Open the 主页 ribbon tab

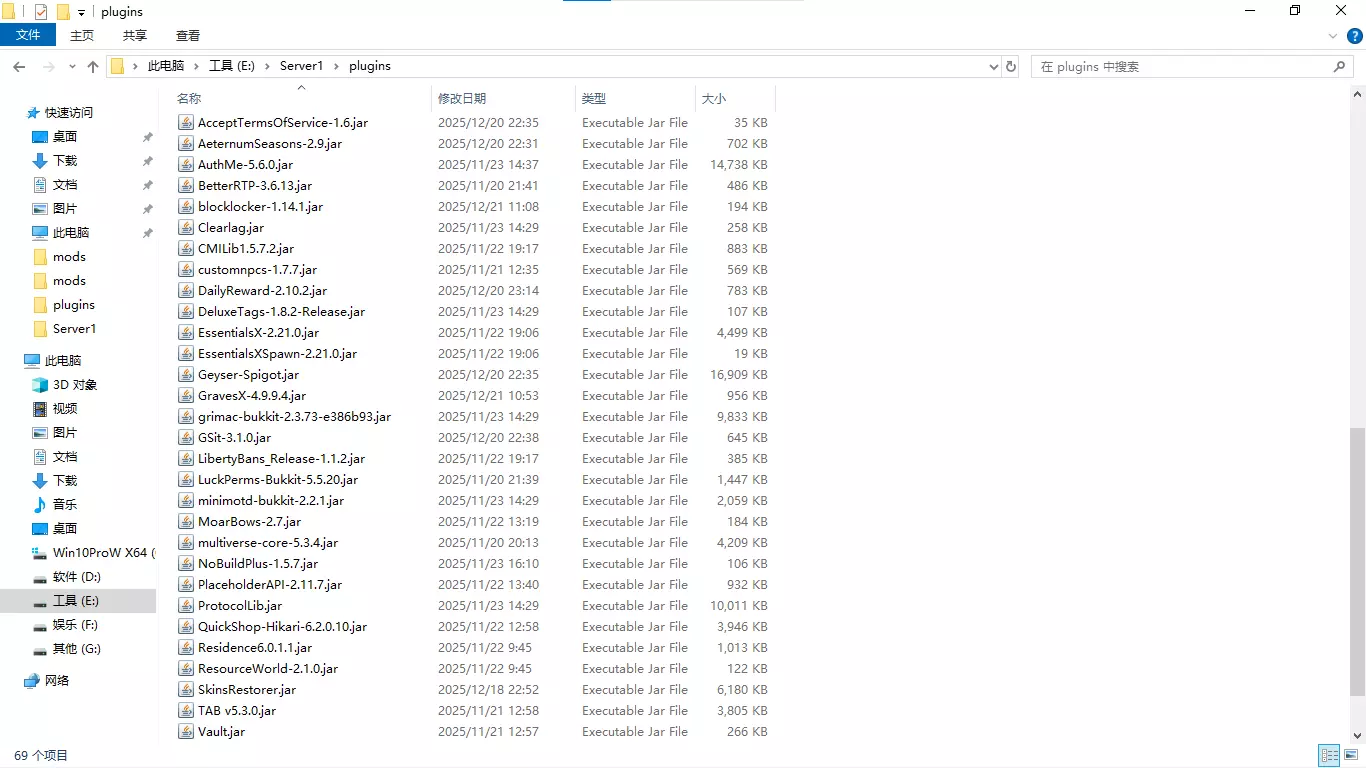tap(82, 35)
